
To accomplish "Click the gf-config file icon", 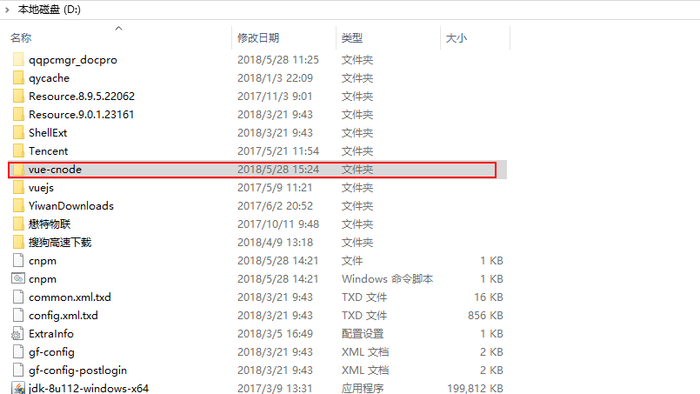I will point(18,352).
